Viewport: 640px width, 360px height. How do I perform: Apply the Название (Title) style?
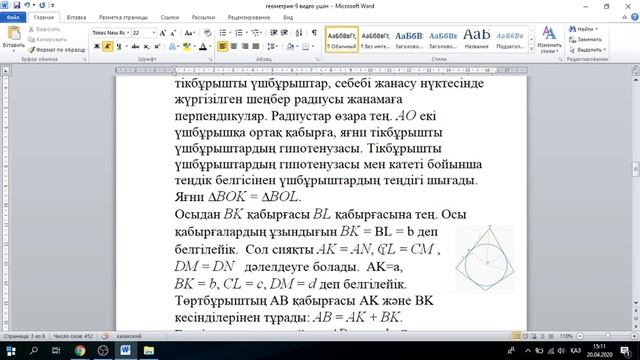[476, 40]
